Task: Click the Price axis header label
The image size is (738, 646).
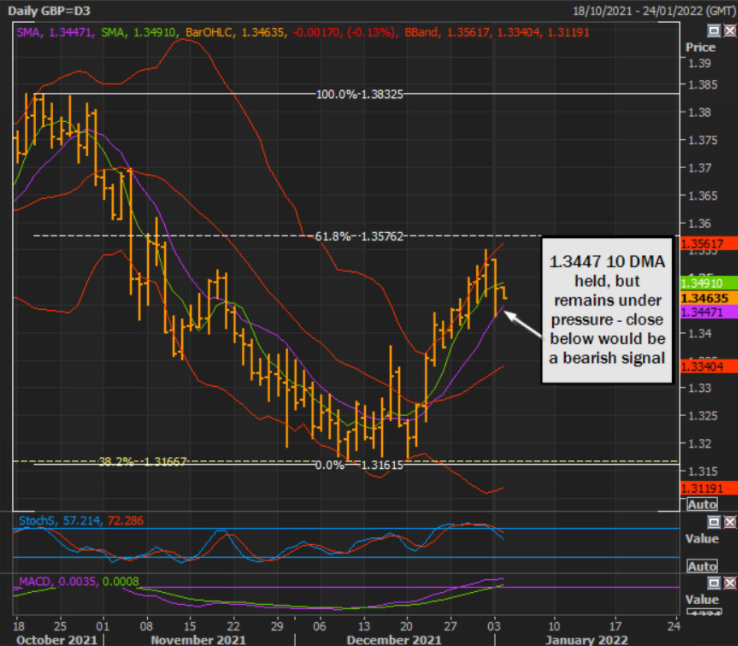Action: coord(700,48)
